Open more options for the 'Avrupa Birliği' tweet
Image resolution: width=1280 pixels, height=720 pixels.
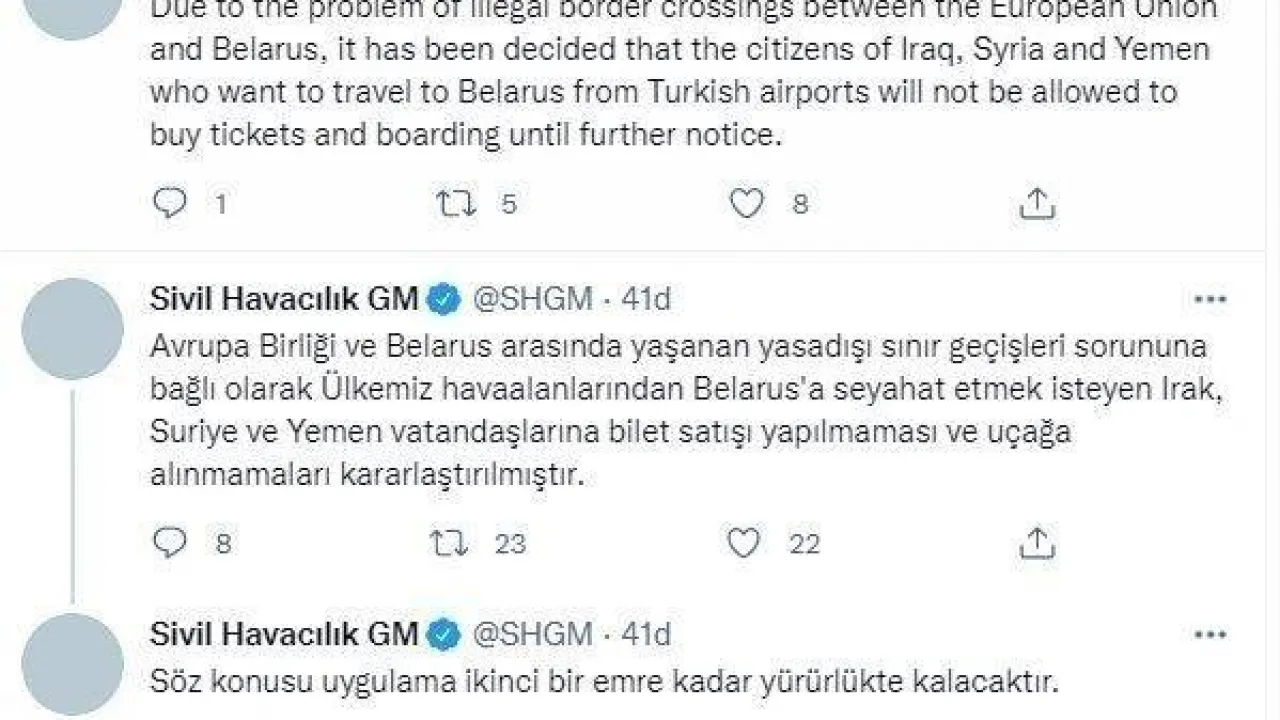pyautogui.click(x=1210, y=299)
